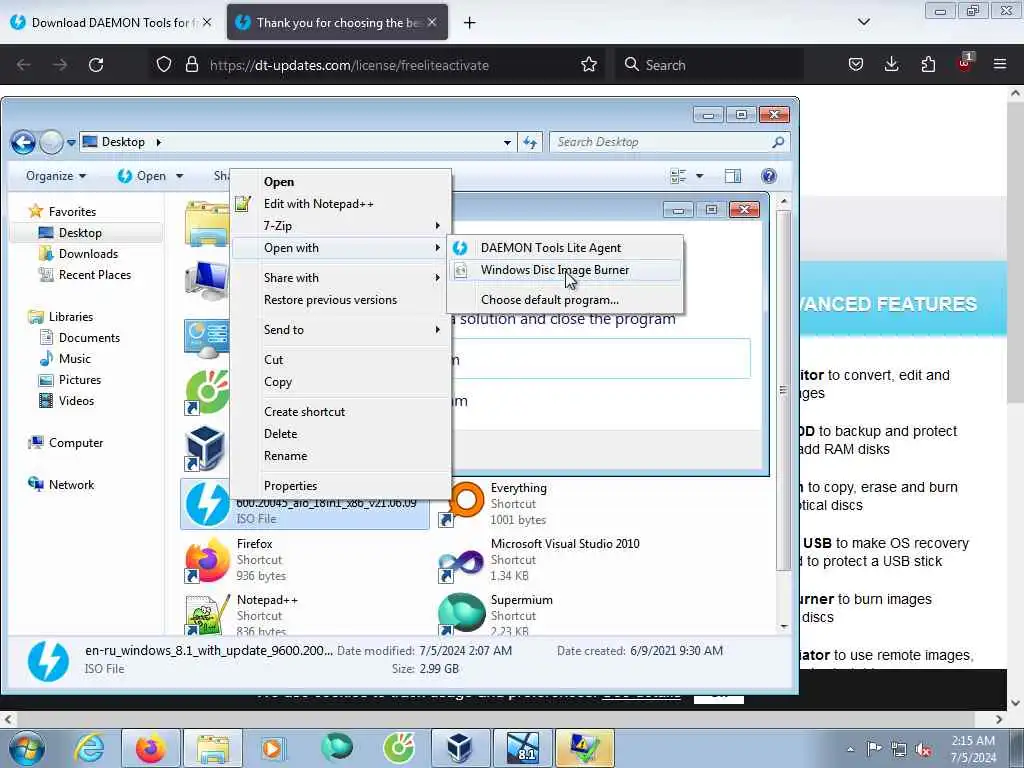The image size is (1024, 768).
Task: Click the Everything shortcut icon
Action: click(x=463, y=504)
